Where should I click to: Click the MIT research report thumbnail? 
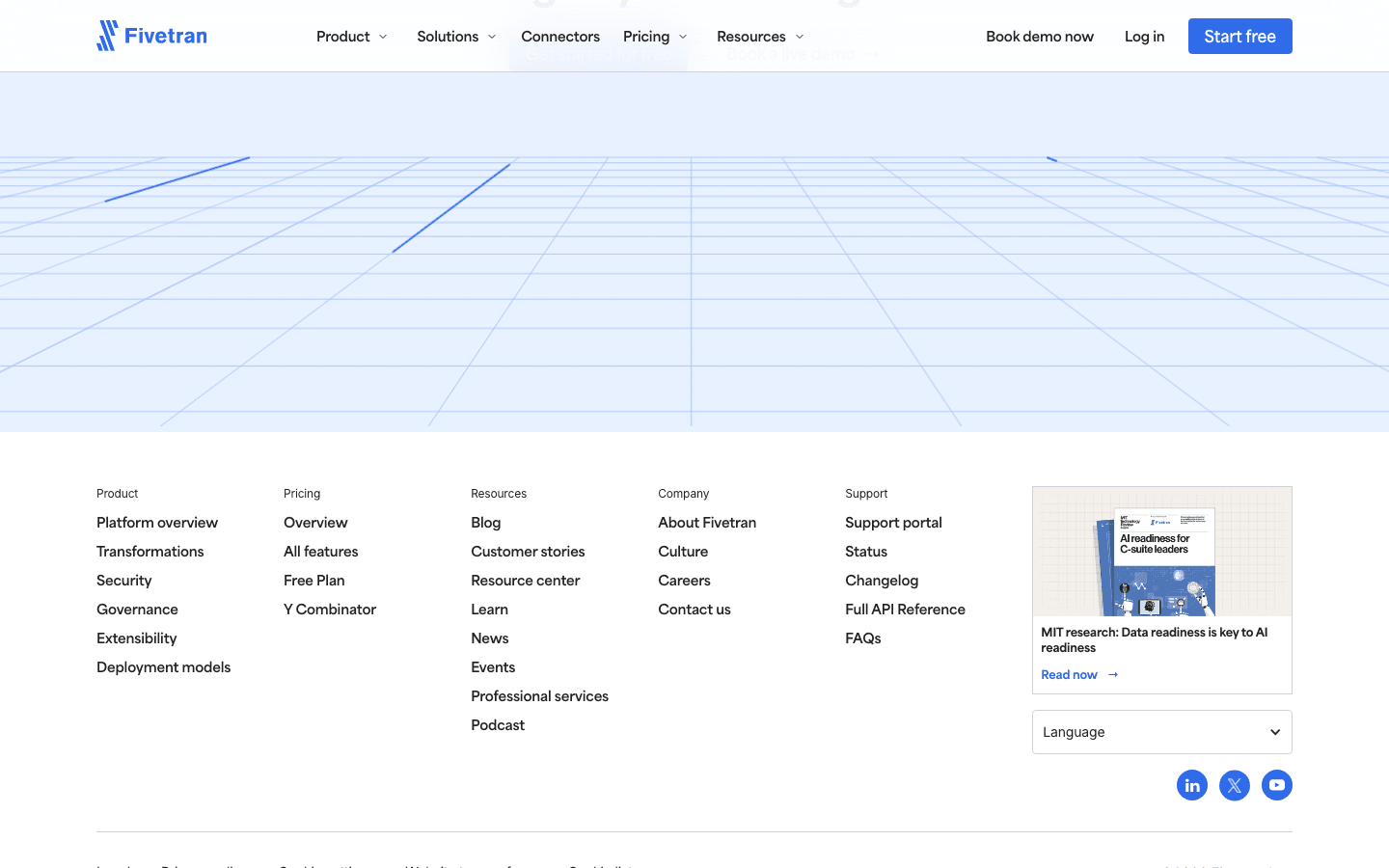1161,552
